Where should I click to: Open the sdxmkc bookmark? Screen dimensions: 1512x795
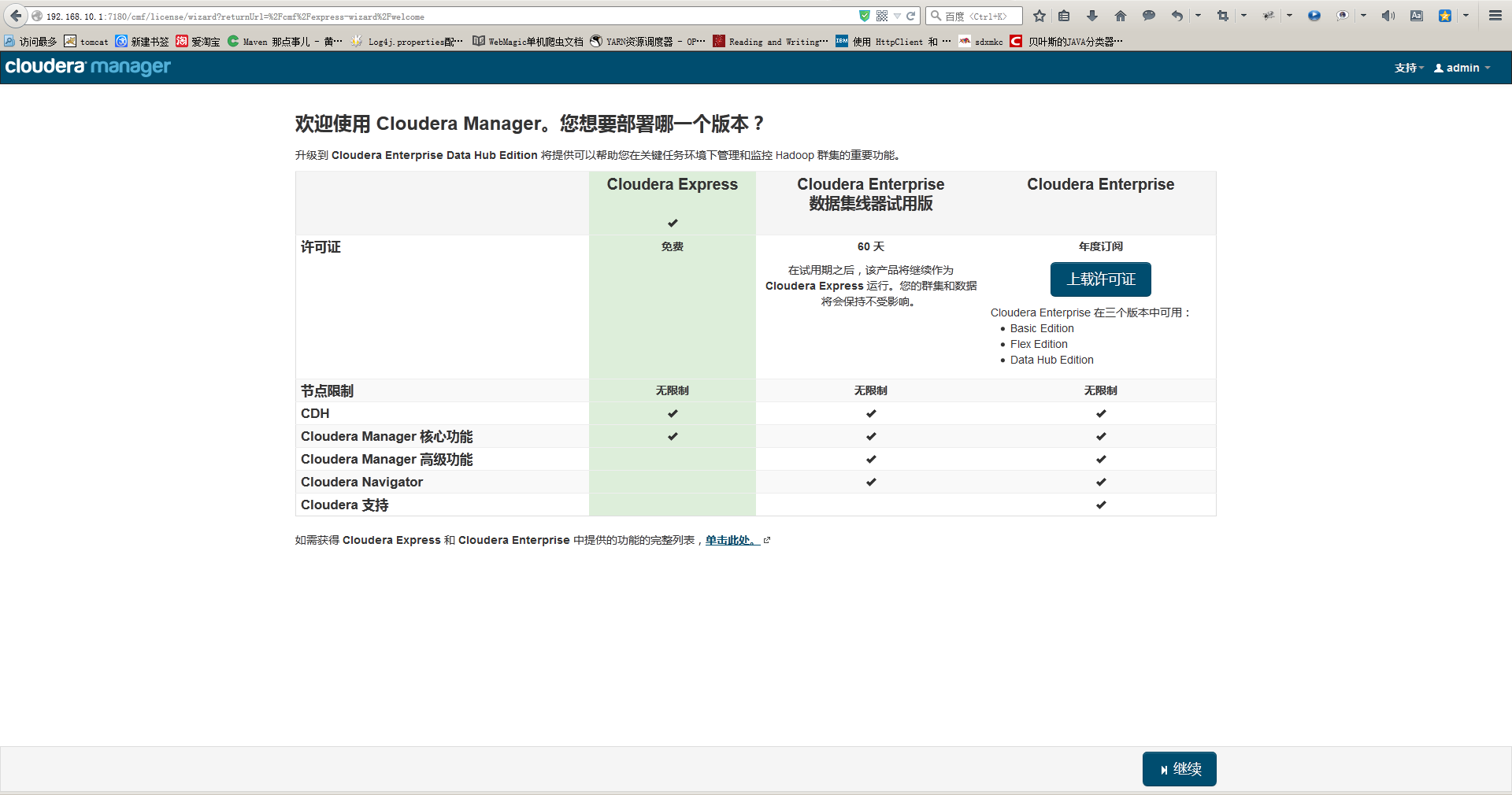coord(981,42)
